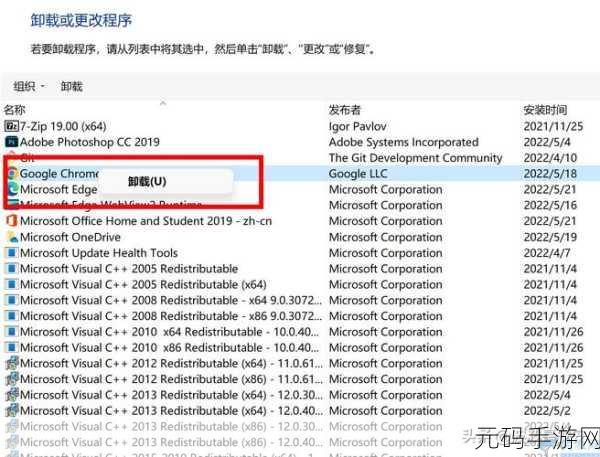Image resolution: width=600 pixels, height=457 pixels.
Task: Click install date 2022/4/10
Action: 550,158
